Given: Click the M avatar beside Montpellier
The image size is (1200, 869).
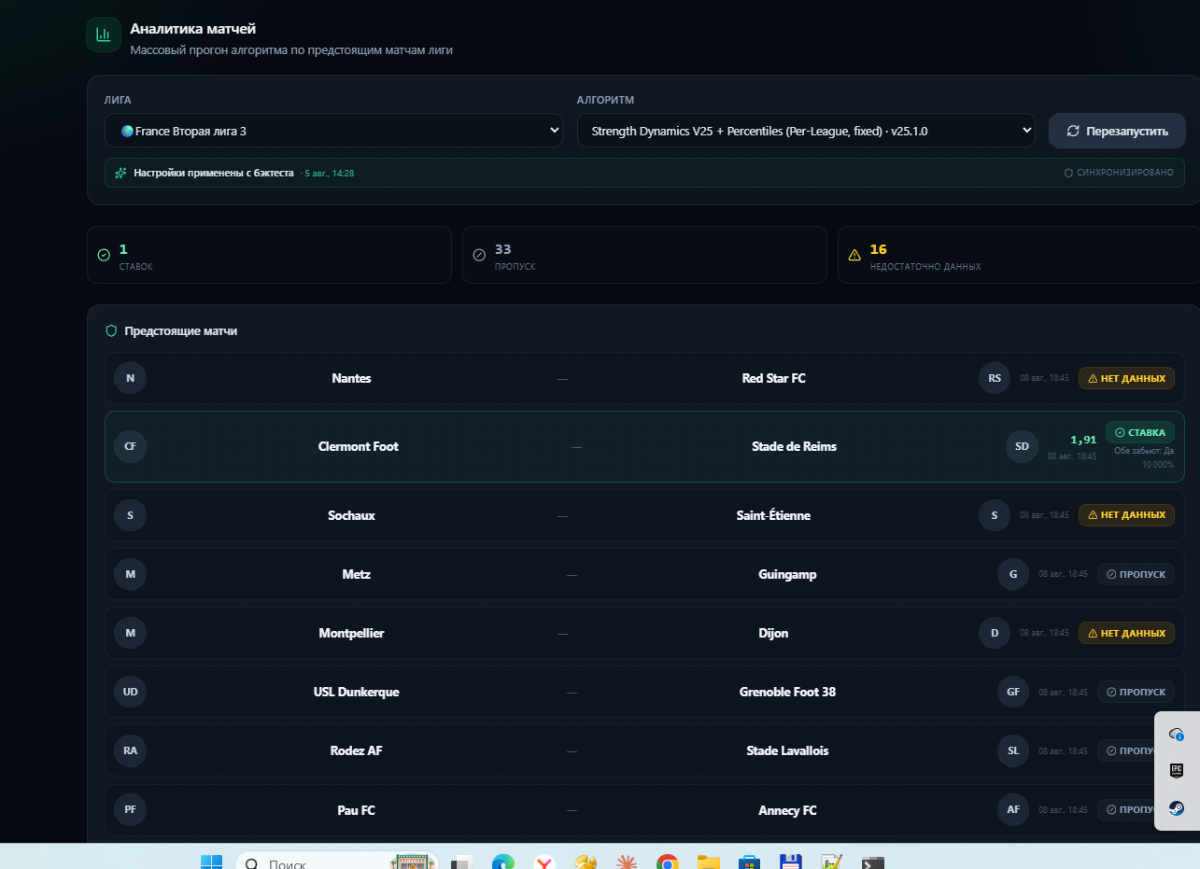Looking at the screenshot, I should click(x=130, y=633).
